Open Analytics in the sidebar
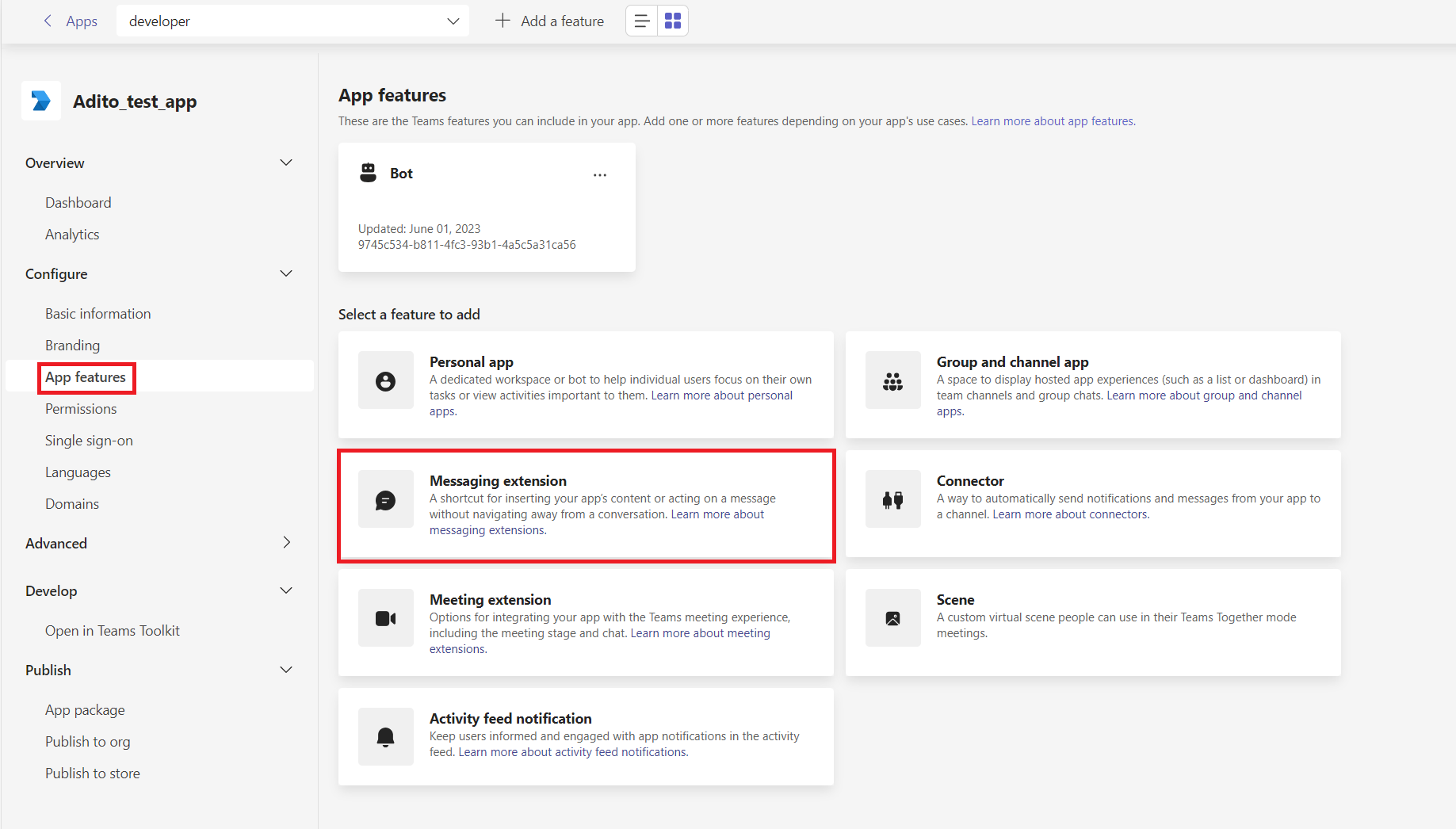 [72, 235]
